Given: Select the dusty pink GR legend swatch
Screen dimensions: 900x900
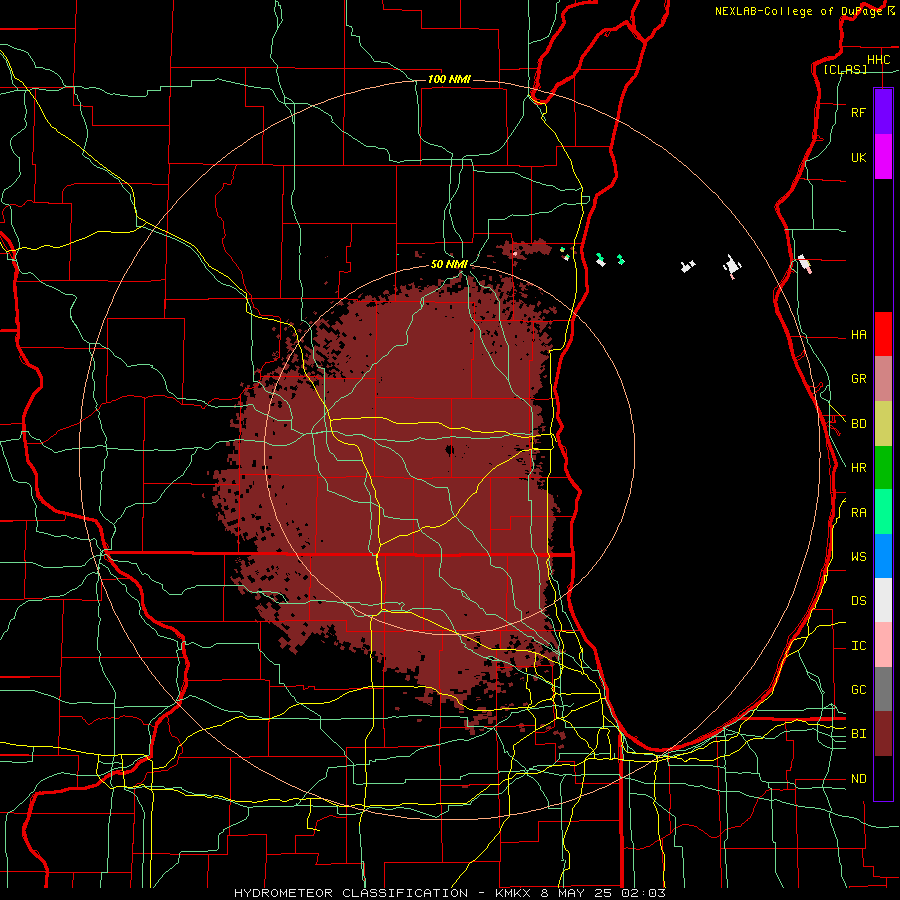Looking at the screenshot, I should (x=883, y=379).
